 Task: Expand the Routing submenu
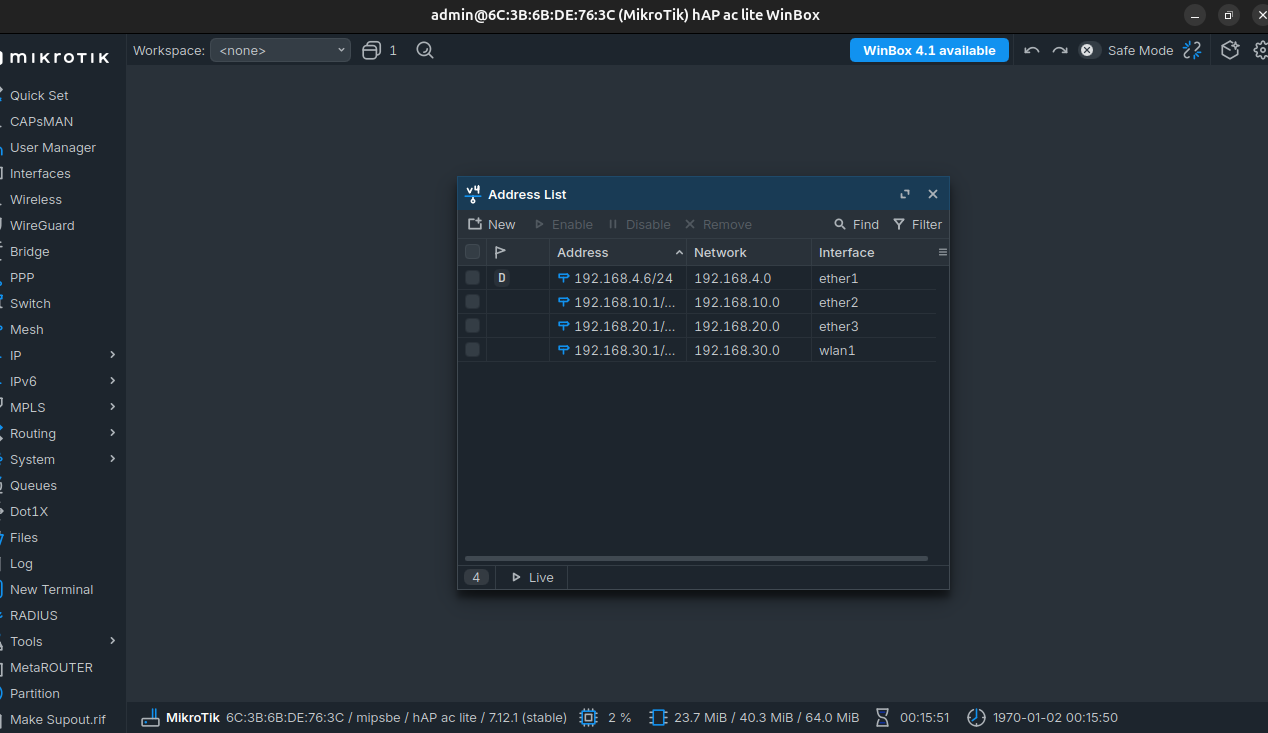pyautogui.click(x=112, y=433)
